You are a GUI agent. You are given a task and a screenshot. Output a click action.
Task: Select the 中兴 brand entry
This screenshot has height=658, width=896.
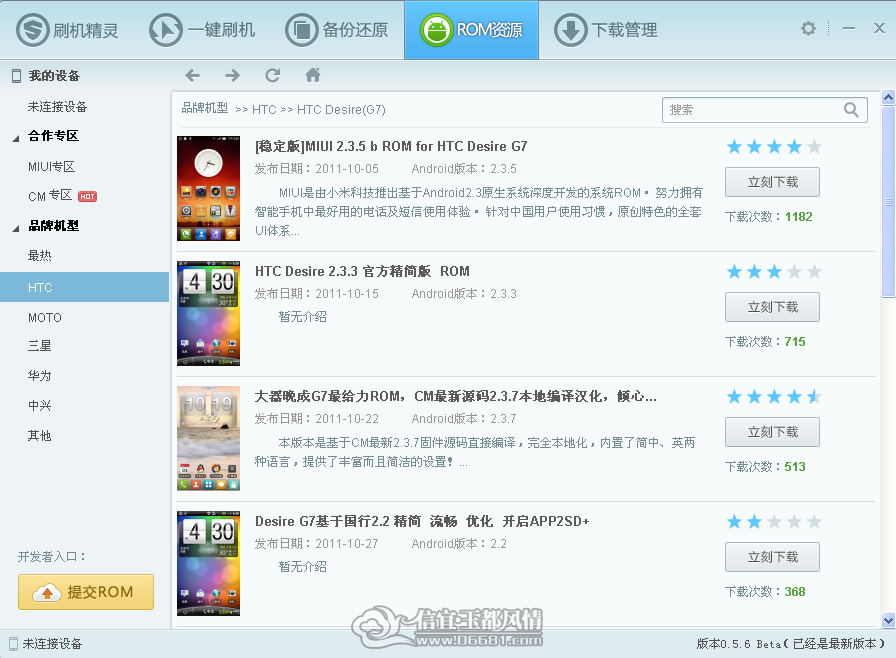click(39, 405)
